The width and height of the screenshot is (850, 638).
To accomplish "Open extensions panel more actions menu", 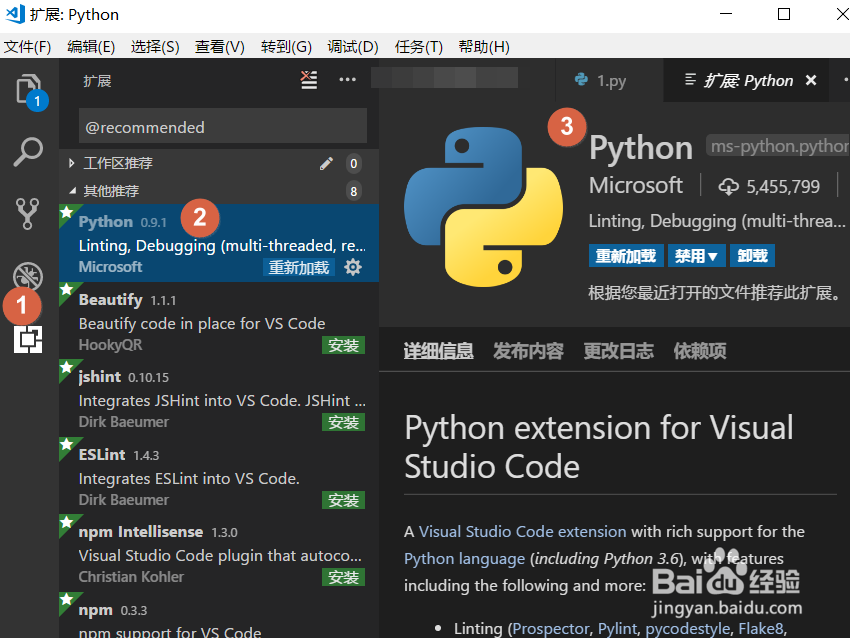I will coord(347,80).
